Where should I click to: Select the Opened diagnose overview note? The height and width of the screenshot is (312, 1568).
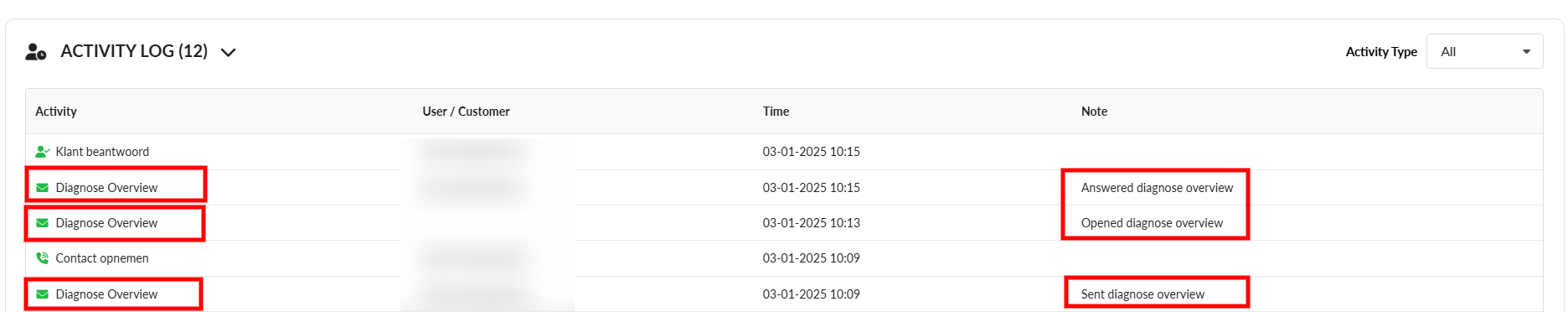coord(1152,223)
